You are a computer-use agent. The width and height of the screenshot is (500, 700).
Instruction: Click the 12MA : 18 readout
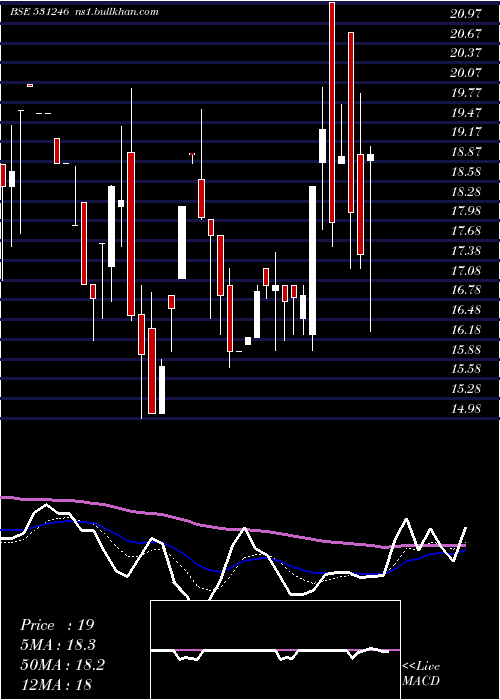click(56, 684)
